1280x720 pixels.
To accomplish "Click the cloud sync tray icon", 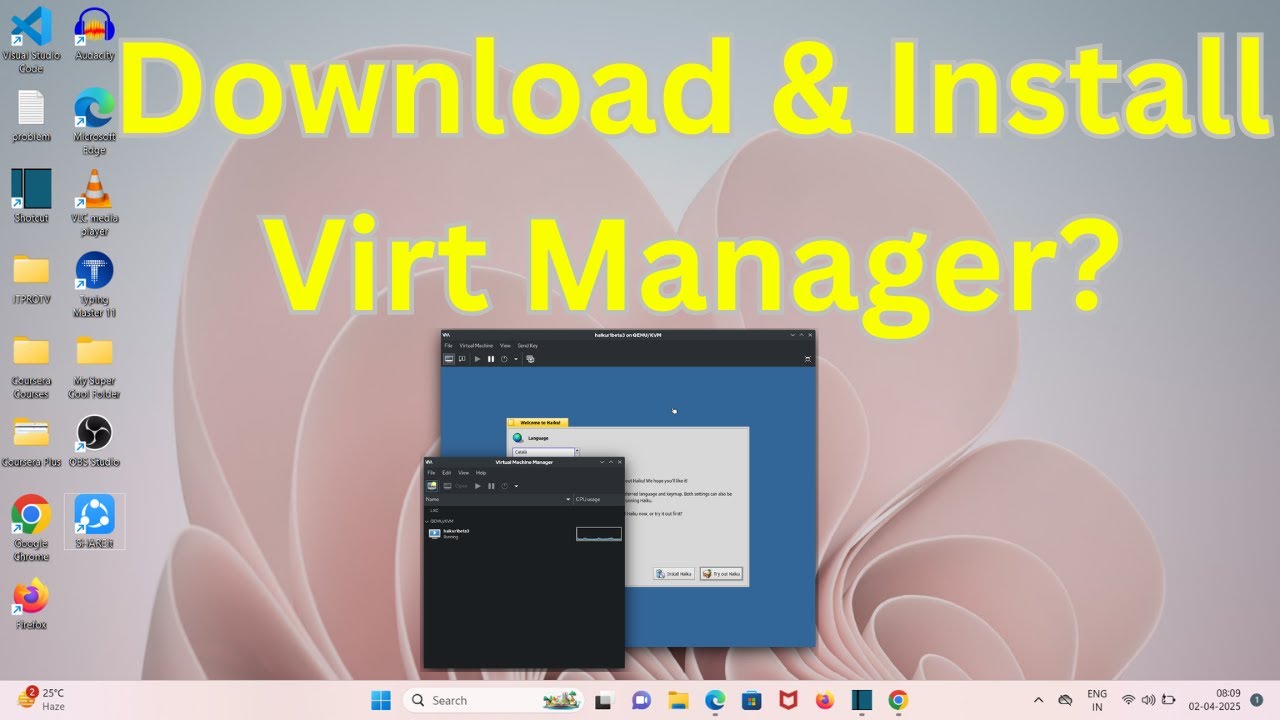I will pyautogui.click(x=1065, y=700).
